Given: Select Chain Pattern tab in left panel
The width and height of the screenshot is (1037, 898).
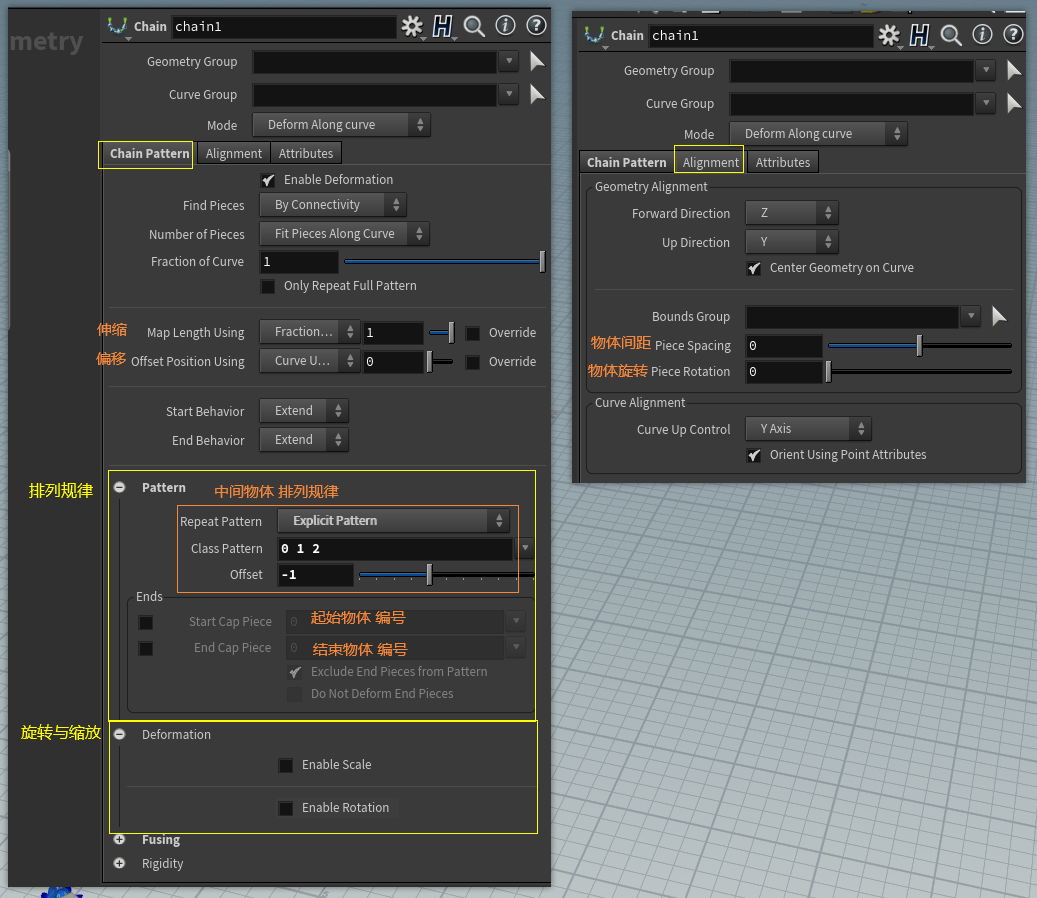Looking at the screenshot, I should point(149,153).
